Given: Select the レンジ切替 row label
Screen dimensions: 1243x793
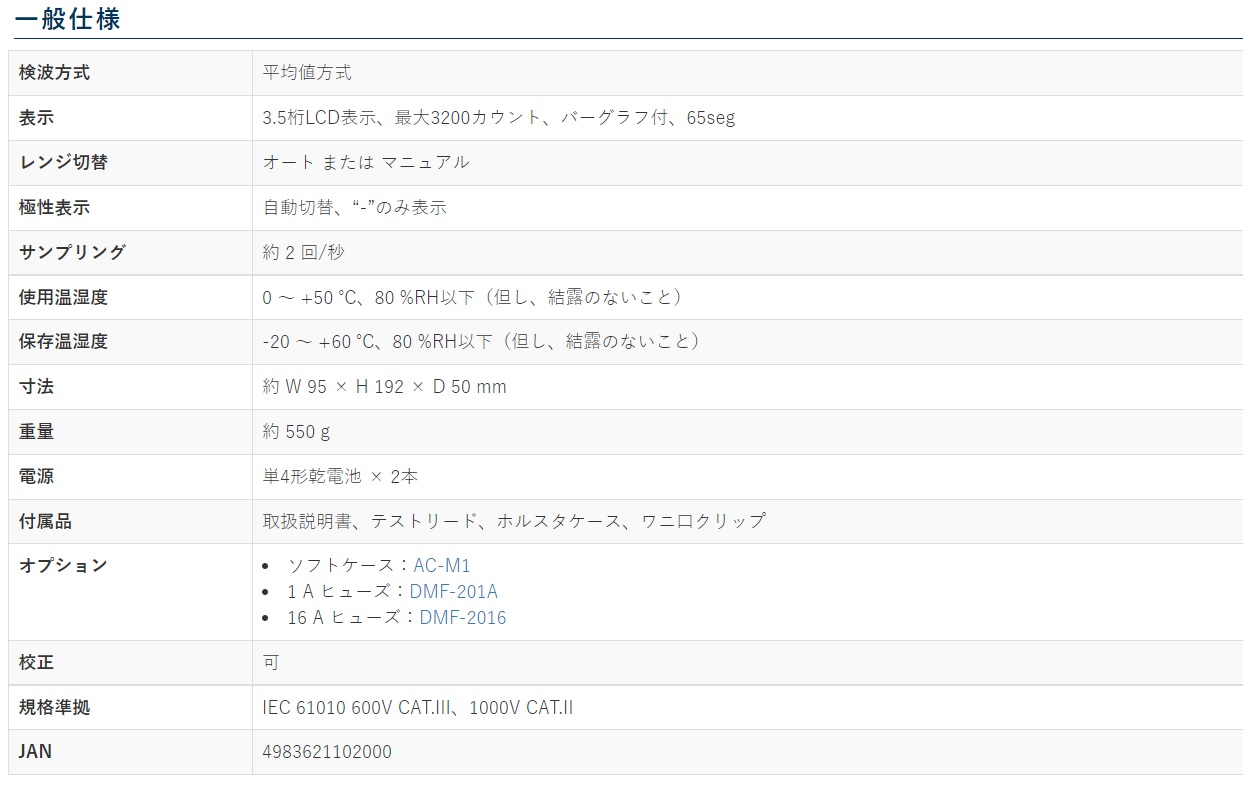Looking at the screenshot, I should pos(63,162).
